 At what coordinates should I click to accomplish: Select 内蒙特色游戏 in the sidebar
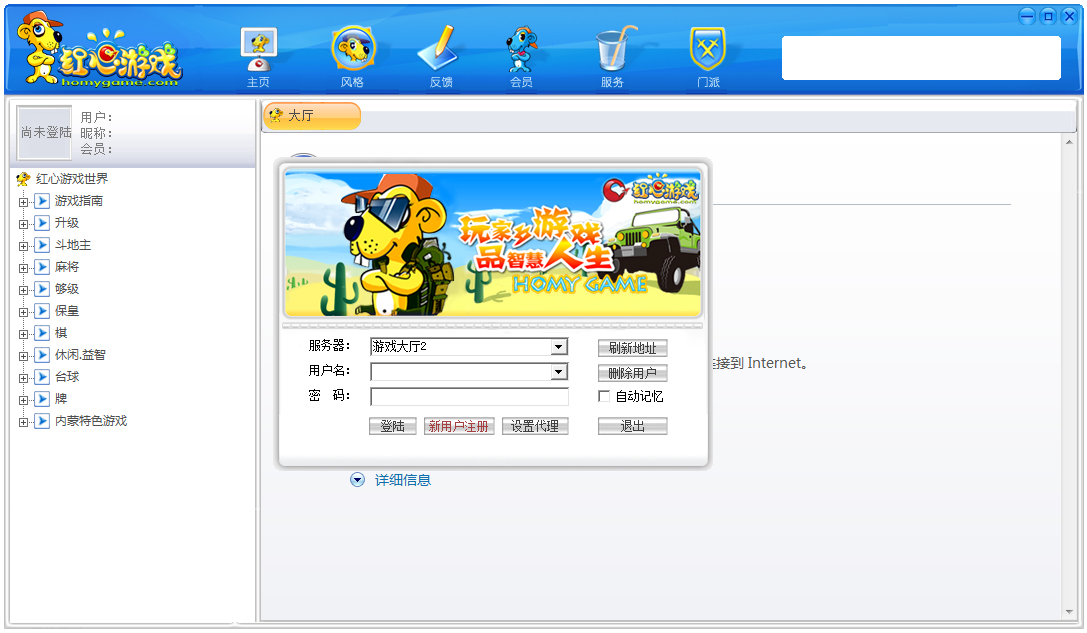[x=89, y=421]
